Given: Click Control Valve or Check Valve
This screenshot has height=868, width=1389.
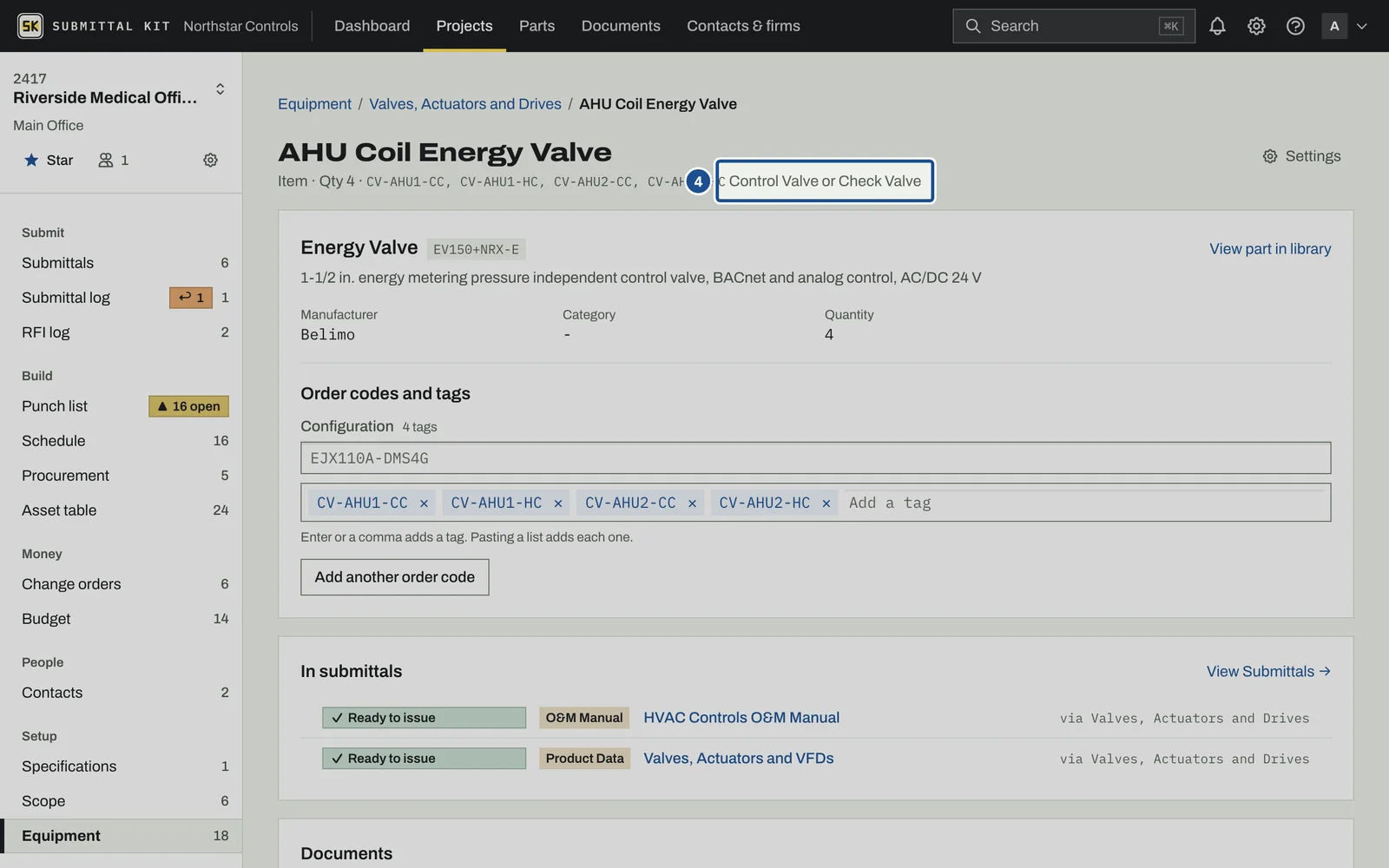Looking at the screenshot, I should coord(825,181).
